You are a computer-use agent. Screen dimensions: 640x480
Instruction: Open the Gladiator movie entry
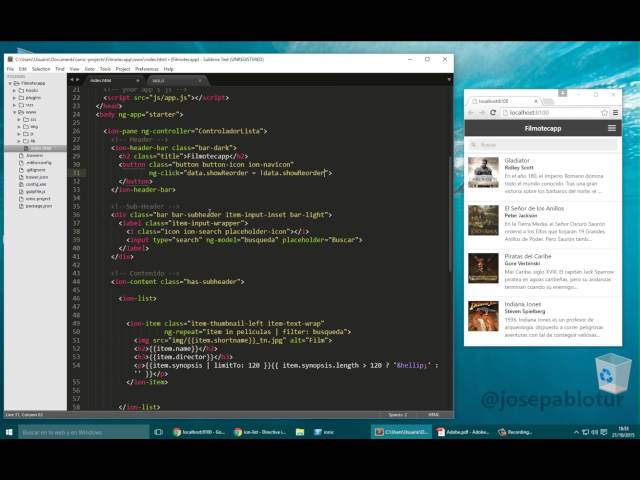pos(543,176)
